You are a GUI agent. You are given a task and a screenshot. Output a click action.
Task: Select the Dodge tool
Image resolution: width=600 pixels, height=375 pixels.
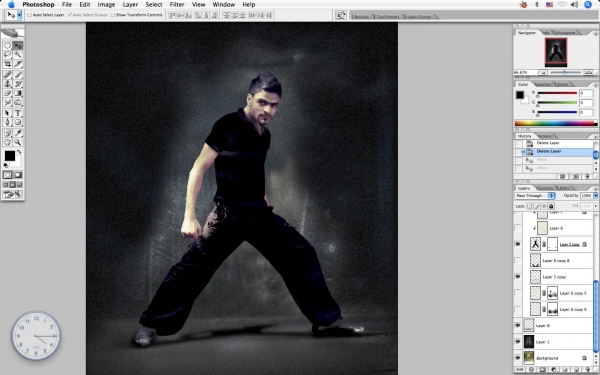[x=18, y=102]
